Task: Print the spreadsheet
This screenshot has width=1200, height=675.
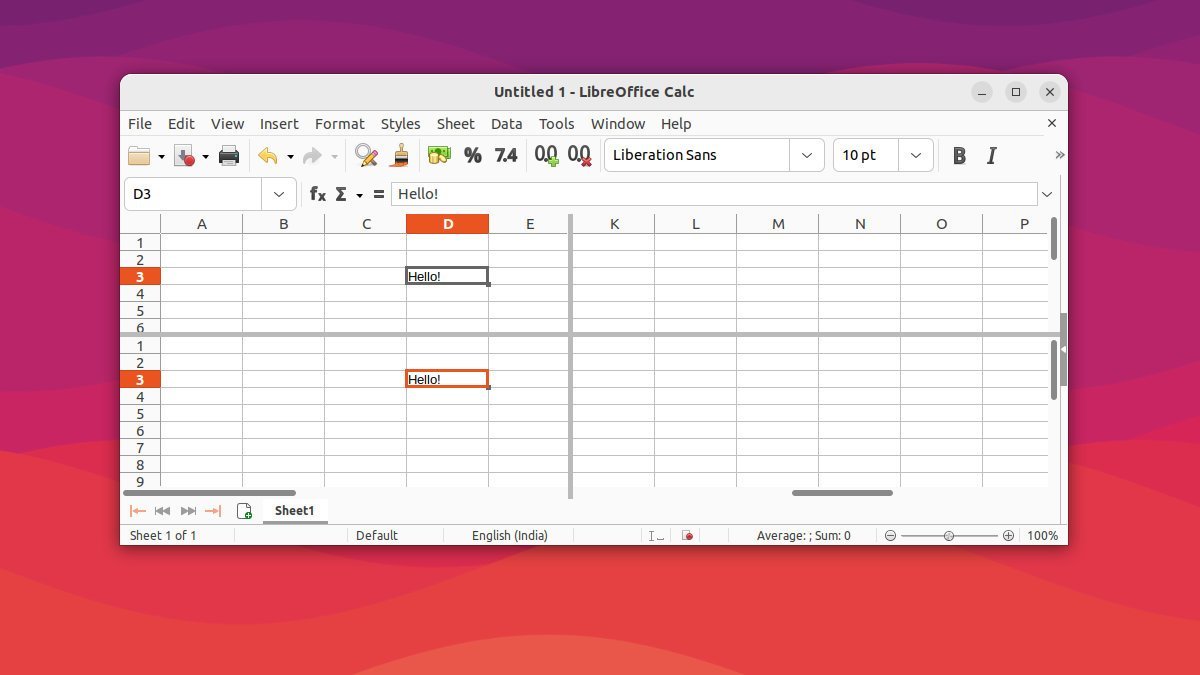Action: (228, 155)
